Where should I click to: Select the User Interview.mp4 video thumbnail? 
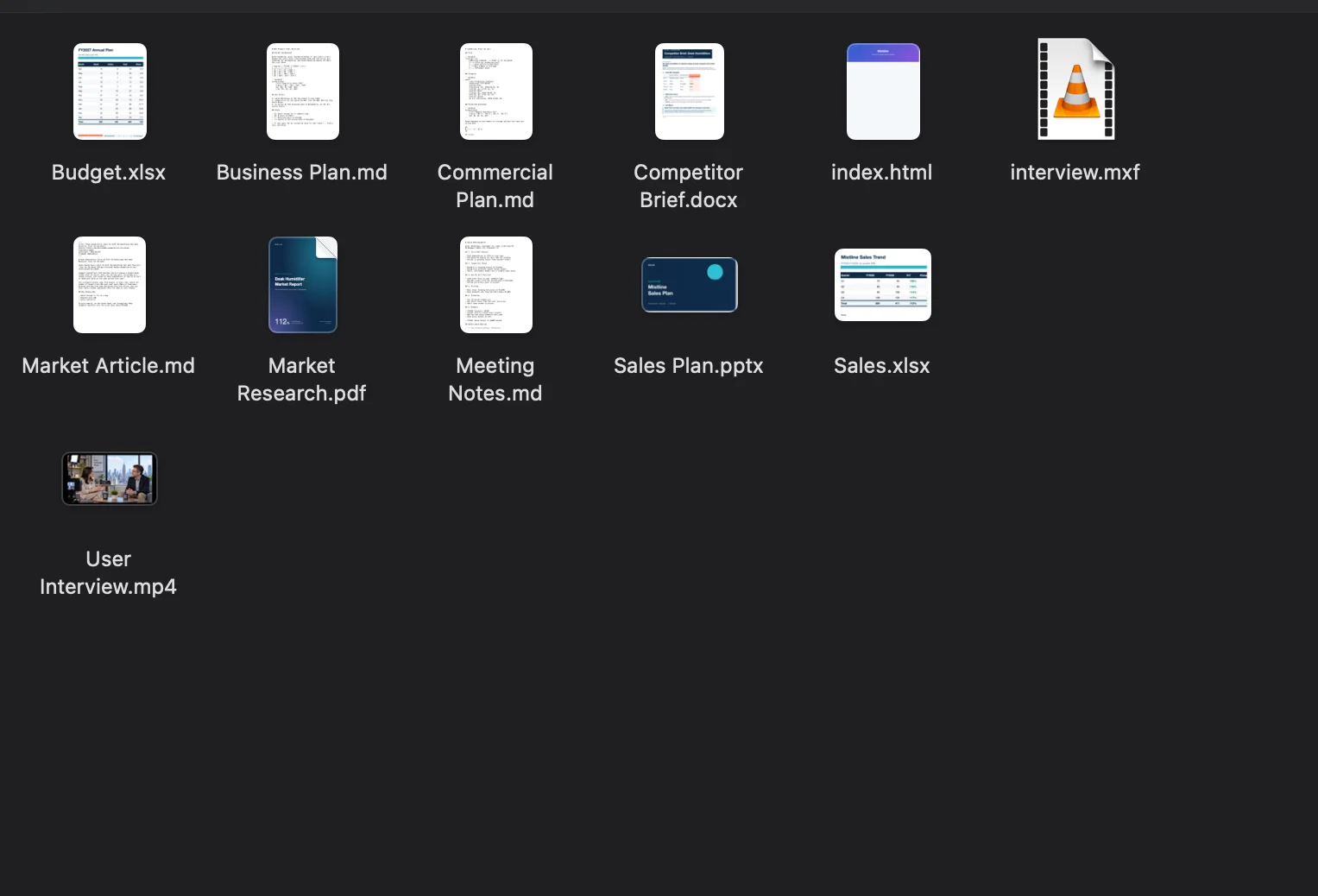coord(110,478)
